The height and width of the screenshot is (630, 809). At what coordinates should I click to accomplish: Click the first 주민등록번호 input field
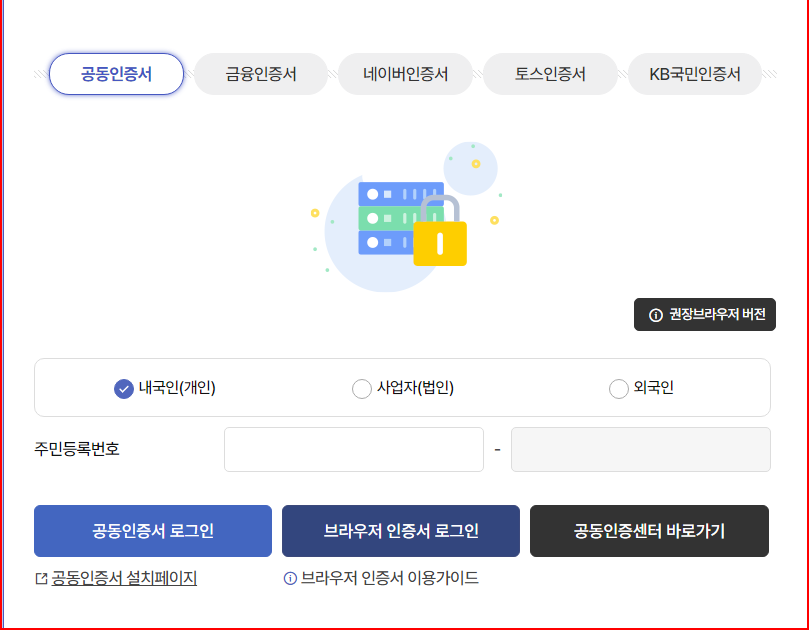point(354,449)
